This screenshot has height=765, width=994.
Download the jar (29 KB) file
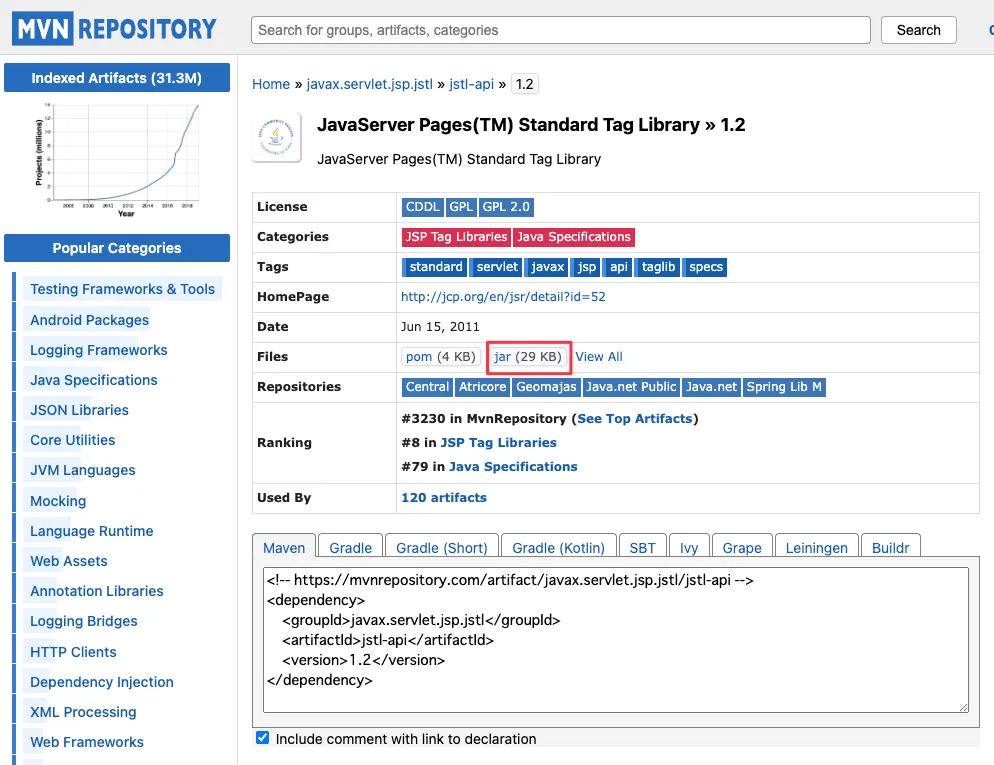(x=528, y=357)
